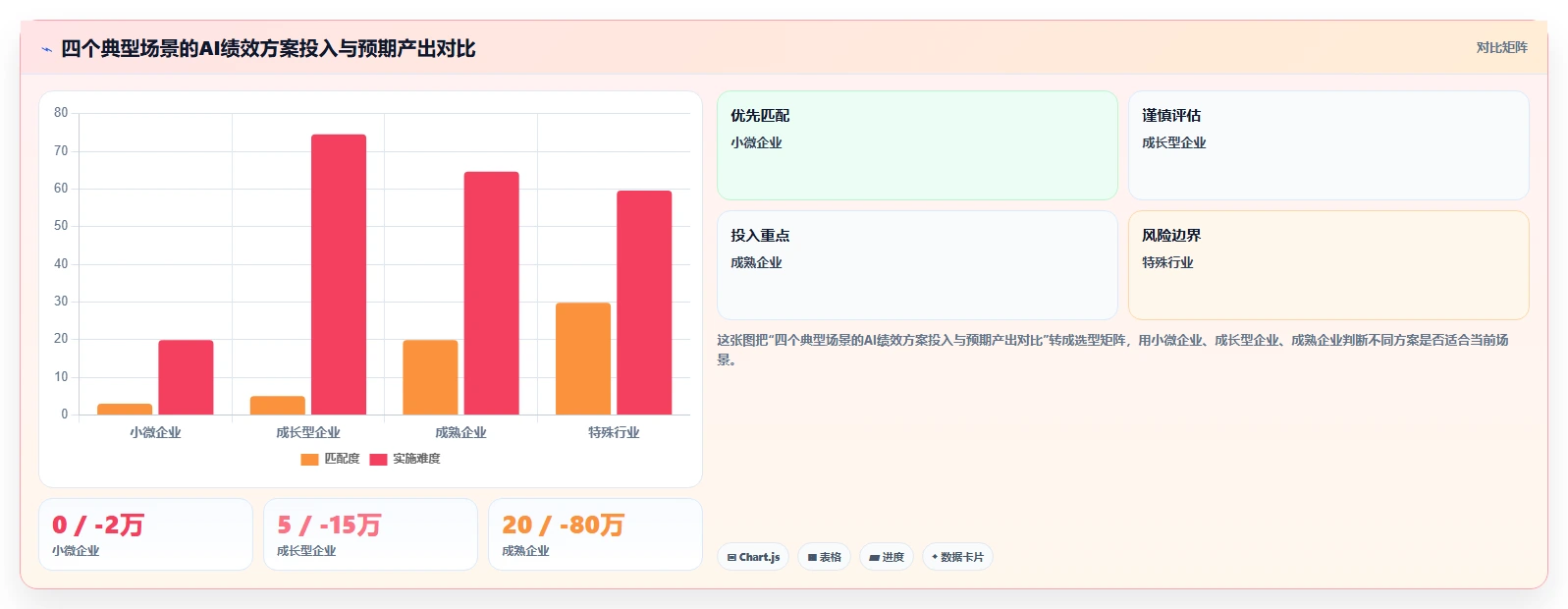Click the red 实施难度 bar for 成长型企业
Image resolution: width=1568 pixels, height=609 pixels.
click(339, 274)
